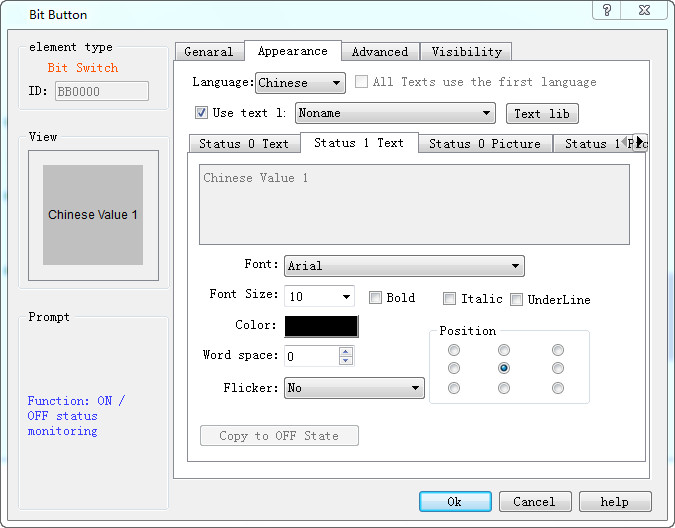
Task: Select bottom-left position radio button
Action: [x=454, y=388]
